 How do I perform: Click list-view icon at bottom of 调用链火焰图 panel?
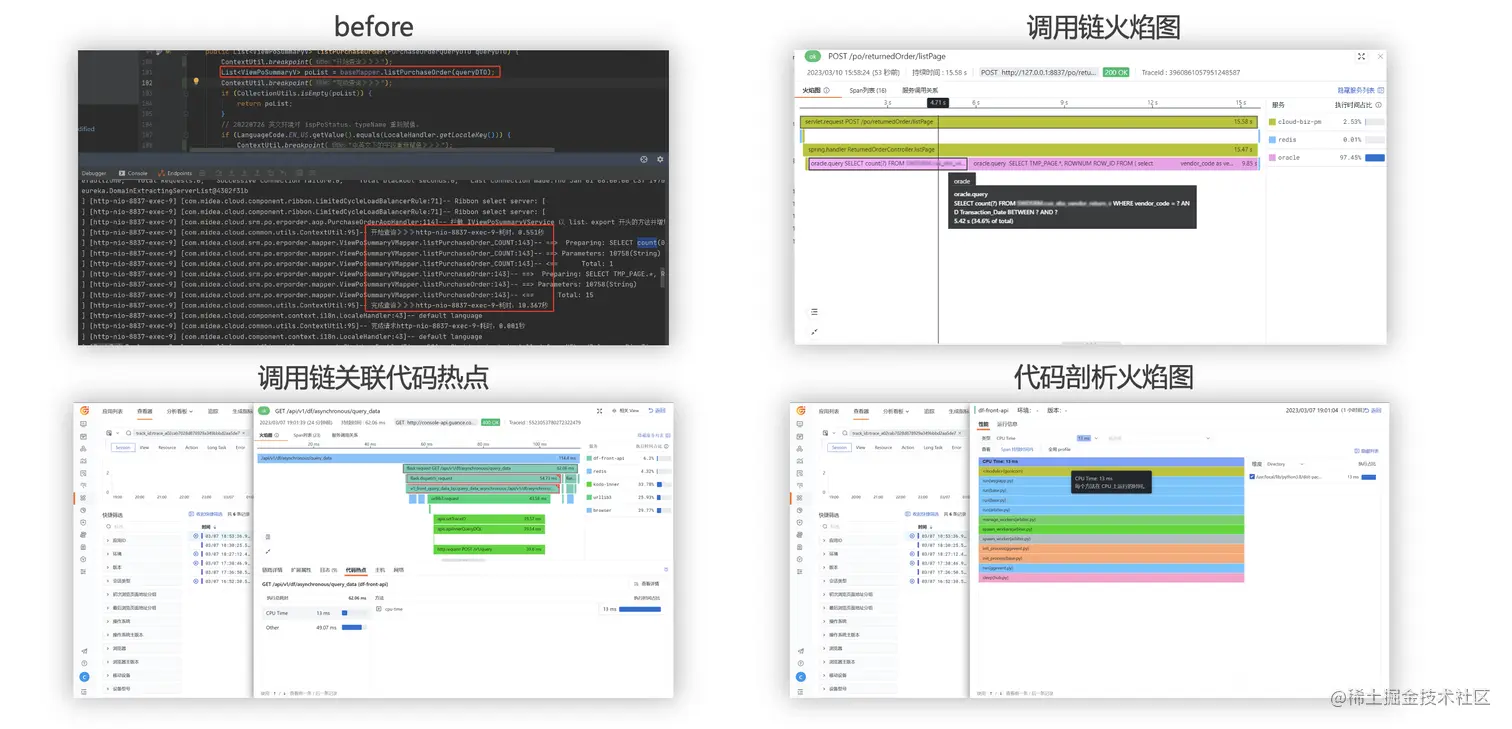[815, 312]
